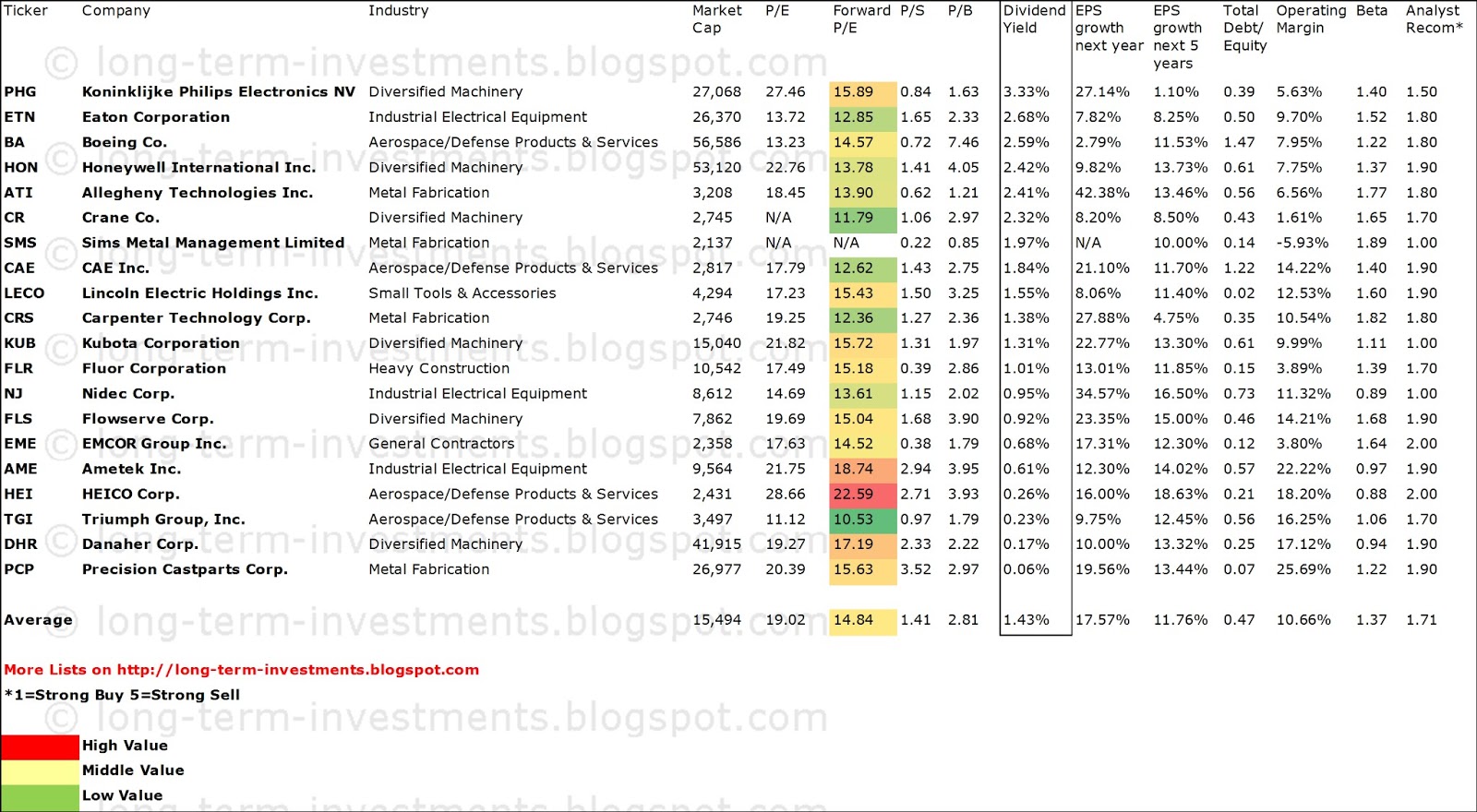Click the green Low Value color swatch
The width and height of the screenshot is (1477, 812).
40,796
